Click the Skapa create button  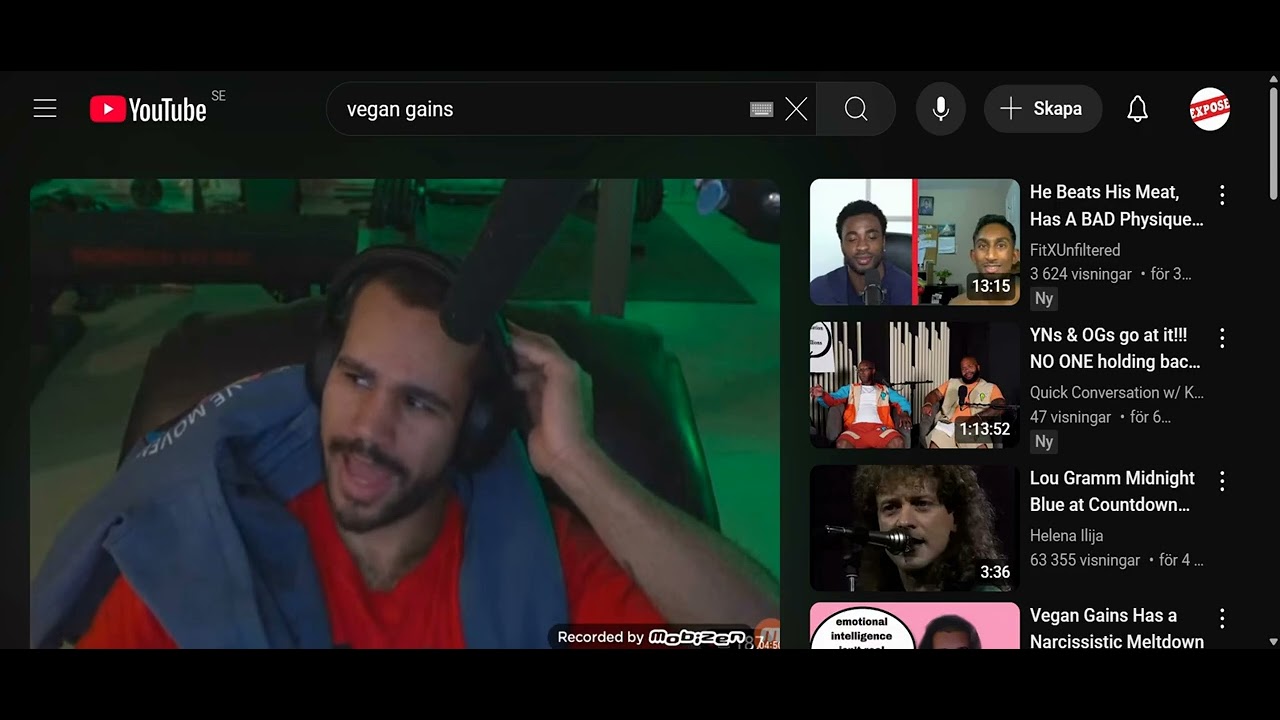pyautogui.click(x=1043, y=109)
